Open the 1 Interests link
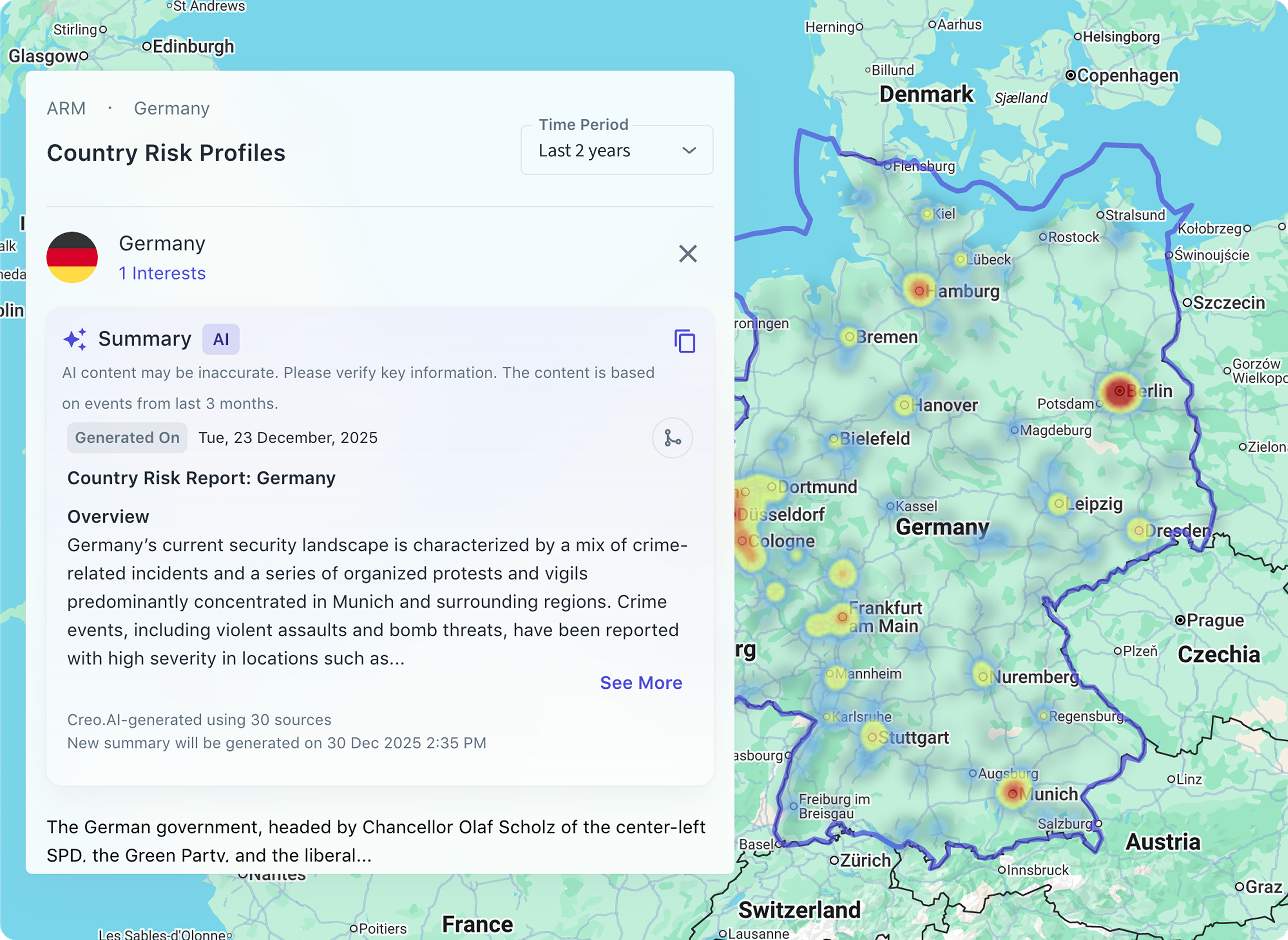The height and width of the screenshot is (940, 1288). tap(162, 273)
